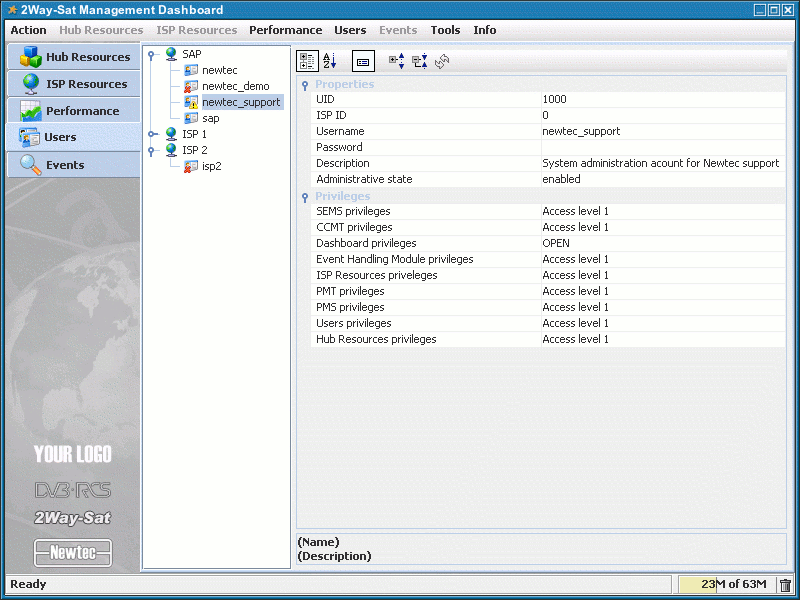Open the Performance menu
800x600 pixels.
tap(286, 30)
